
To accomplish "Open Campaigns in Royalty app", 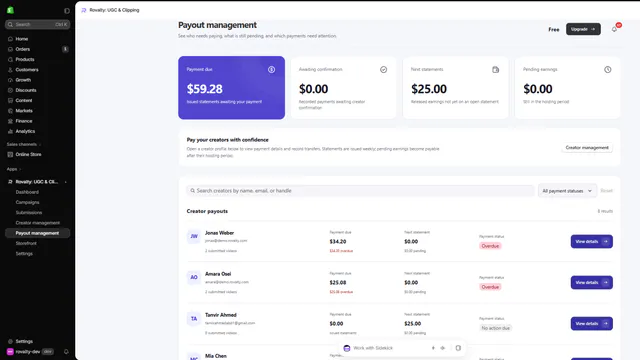I will [27, 202].
